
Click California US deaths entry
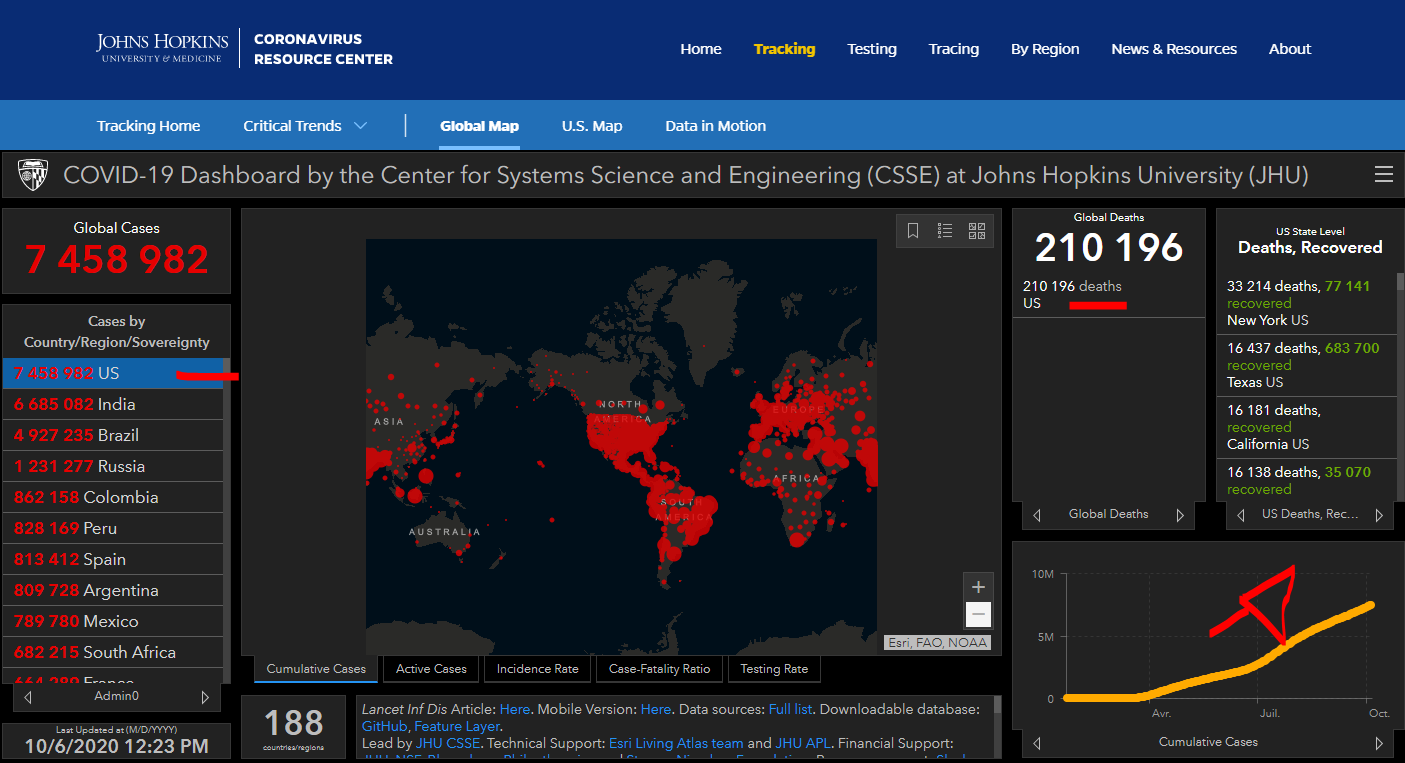pos(1307,427)
